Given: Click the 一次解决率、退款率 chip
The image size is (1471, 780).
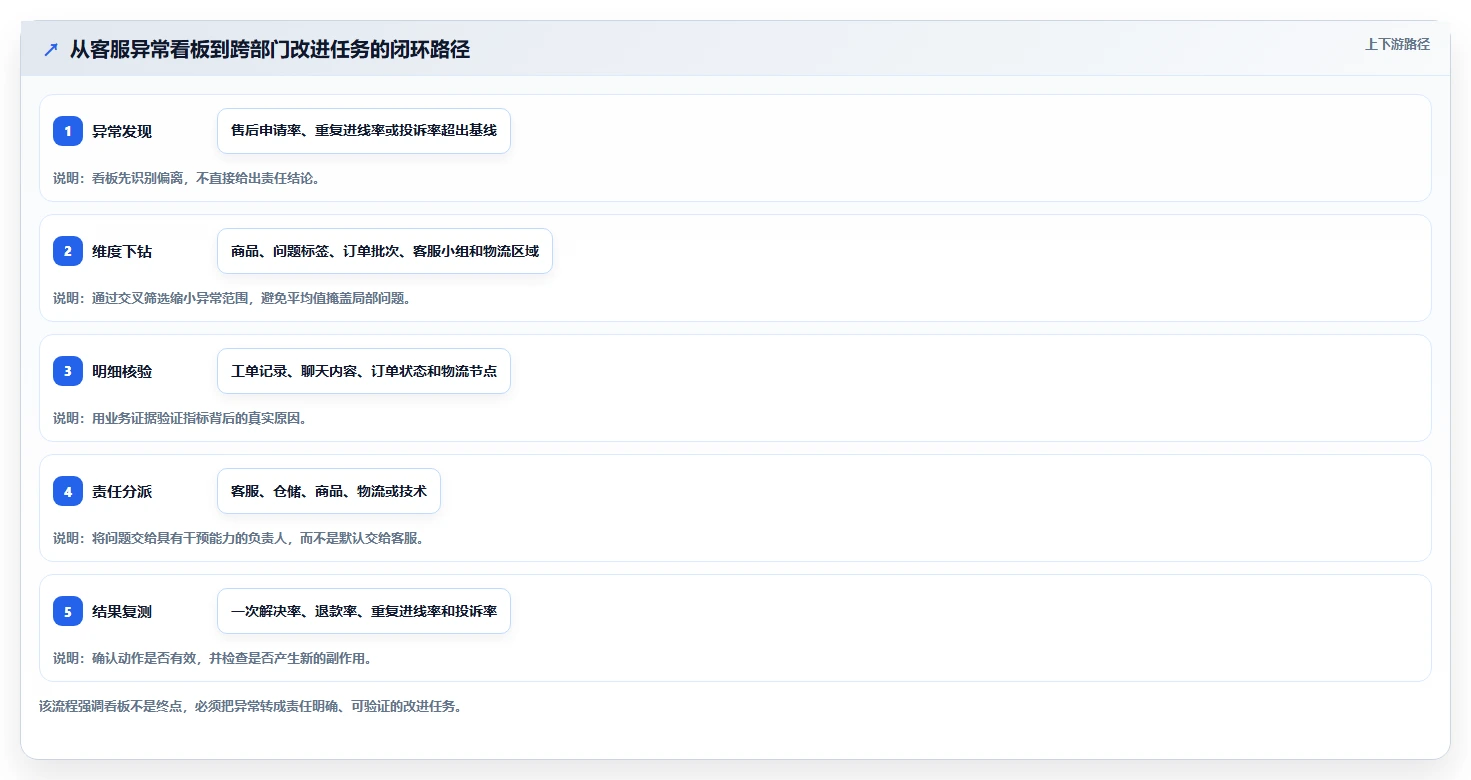Looking at the screenshot, I should (x=364, y=611).
